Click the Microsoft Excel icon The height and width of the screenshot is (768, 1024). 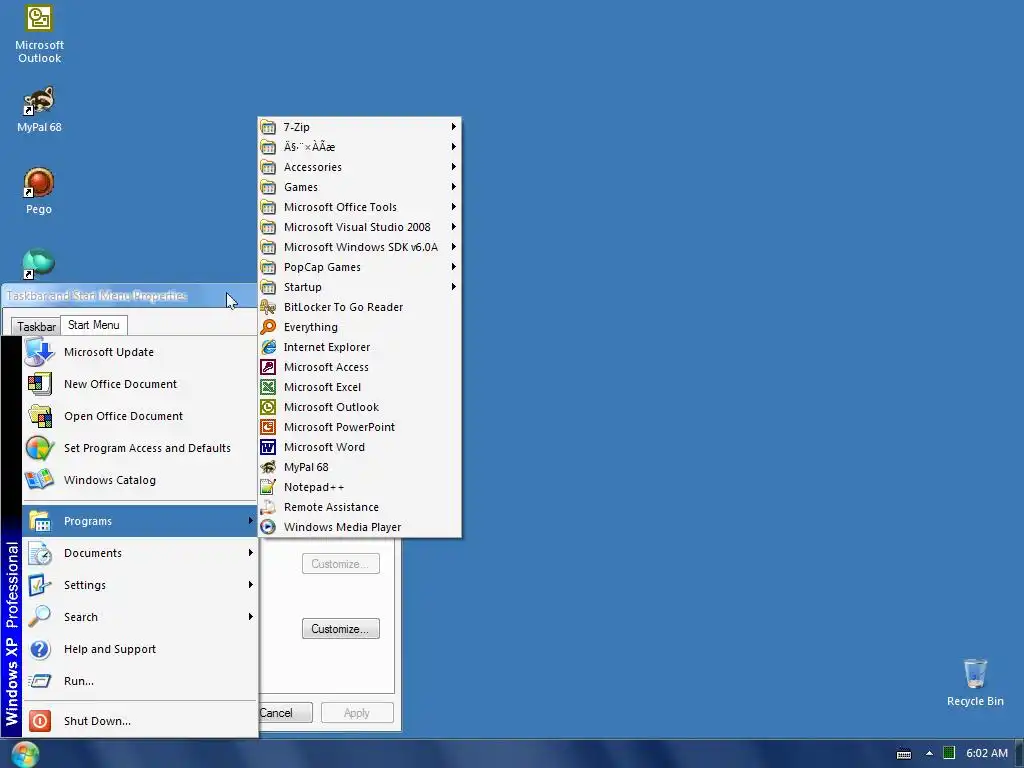(x=268, y=387)
